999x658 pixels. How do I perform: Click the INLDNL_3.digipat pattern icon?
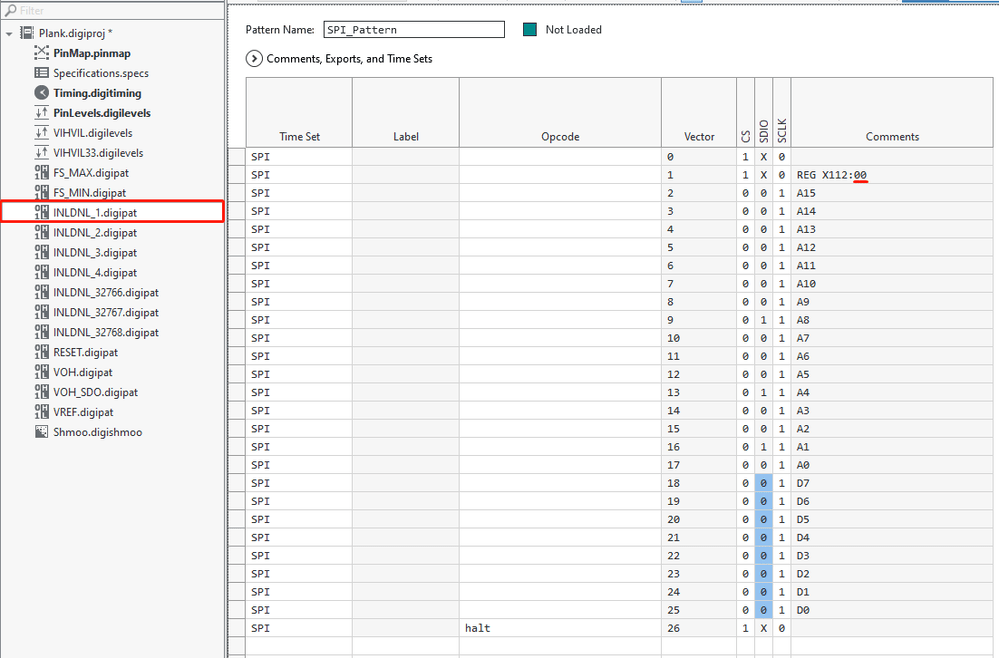pos(41,252)
